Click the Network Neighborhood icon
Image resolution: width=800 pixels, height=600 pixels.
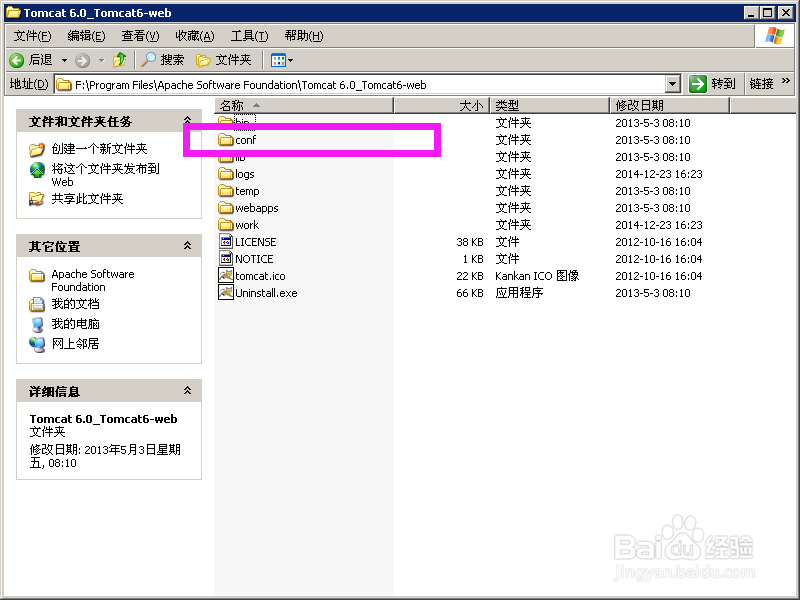tap(37, 344)
